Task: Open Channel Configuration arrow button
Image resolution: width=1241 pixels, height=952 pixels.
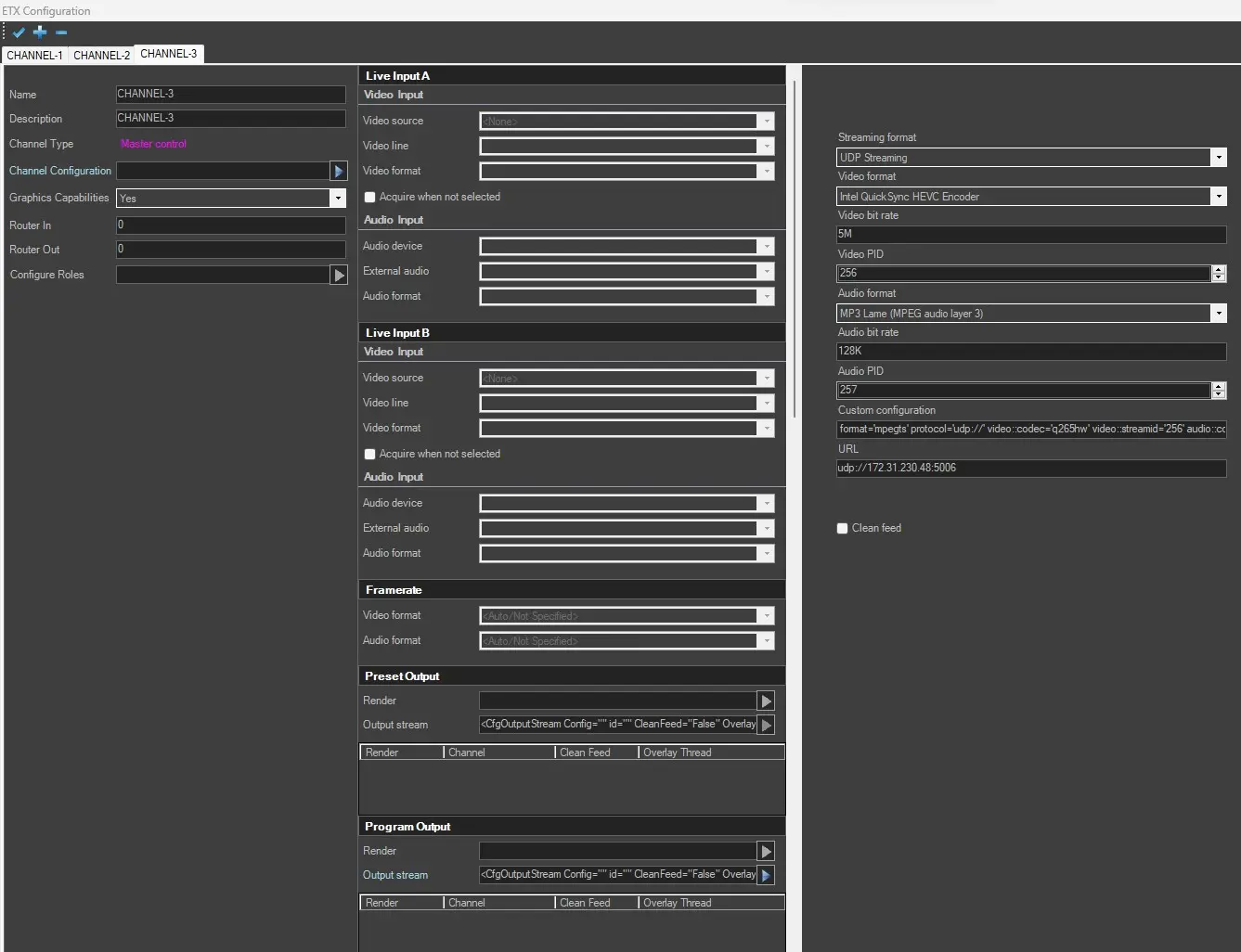Action: coord(338,171)
